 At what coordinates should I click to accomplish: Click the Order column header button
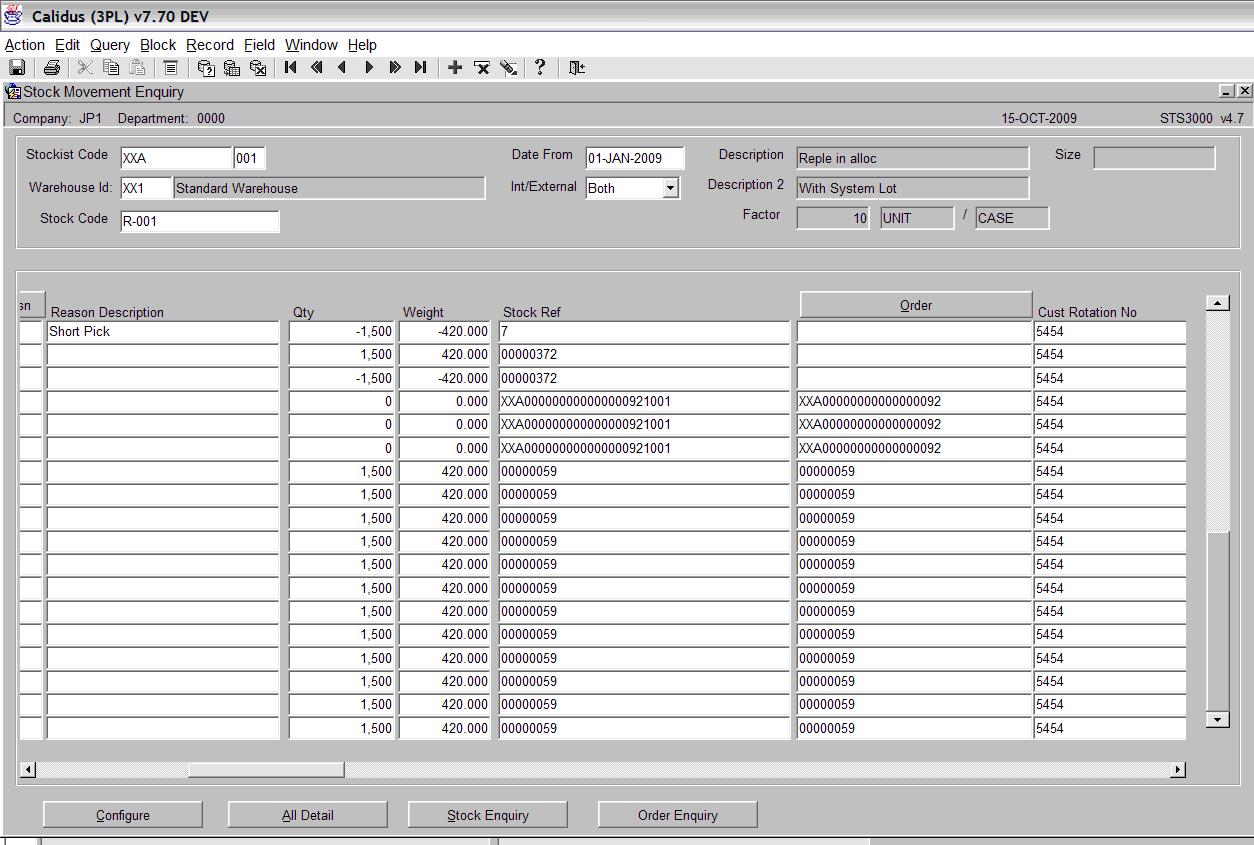(x=916, y=305)
